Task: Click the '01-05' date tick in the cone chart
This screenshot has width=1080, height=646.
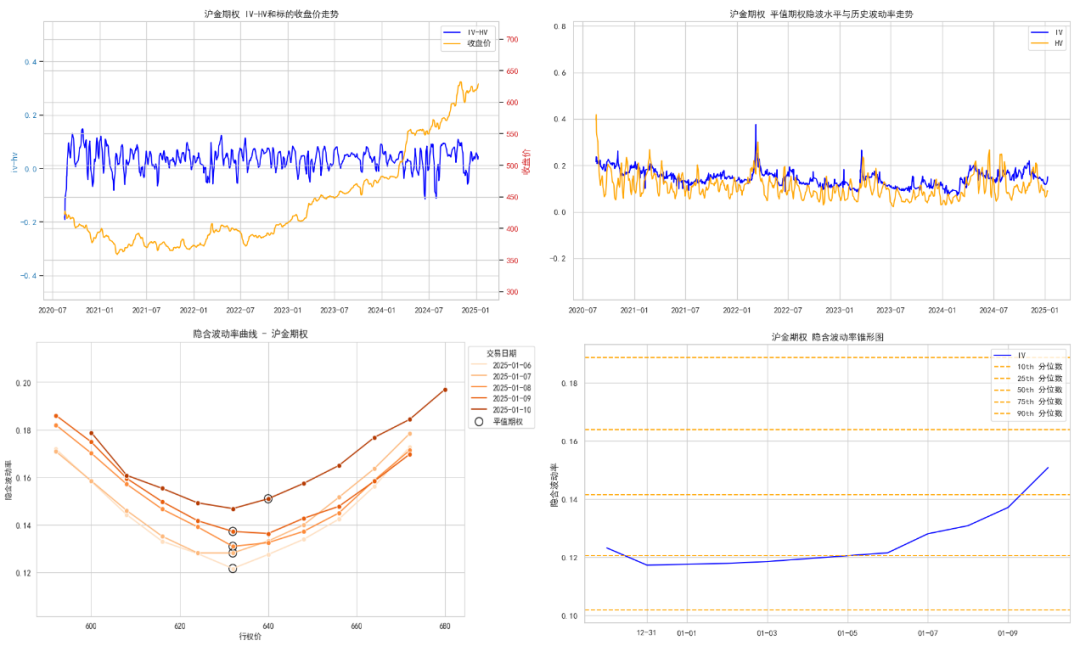Action: pos(847,633)
